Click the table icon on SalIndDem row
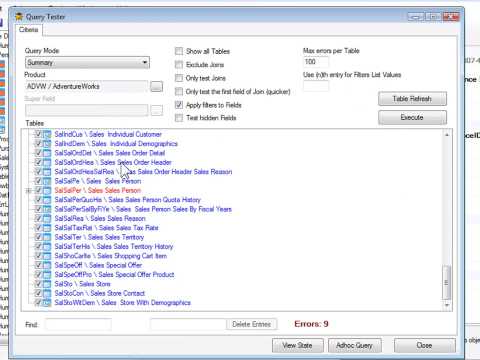This screenshot has width=480, height=360. coord(48,144)
